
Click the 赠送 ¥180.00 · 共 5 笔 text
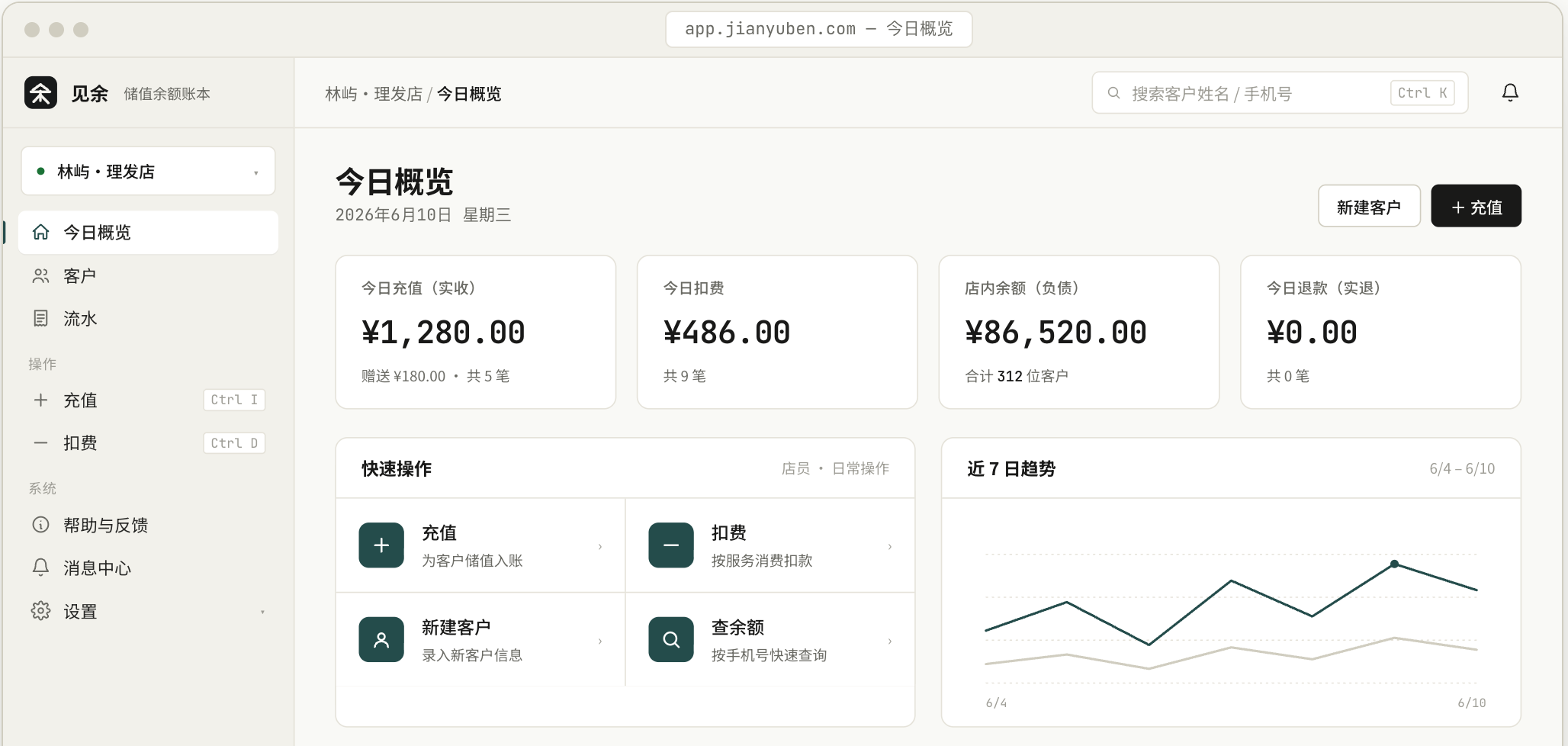[435, 376]
